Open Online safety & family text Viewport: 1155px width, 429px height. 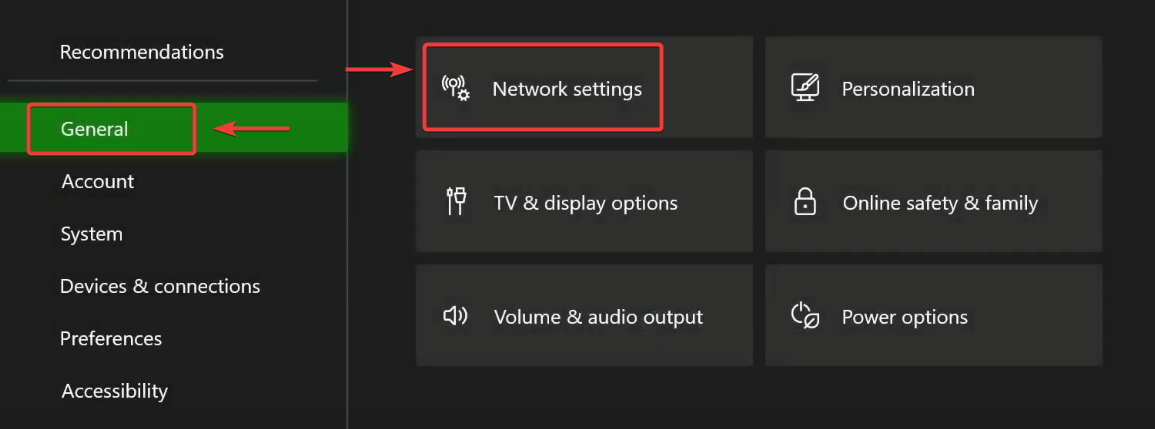pos(940,203)
